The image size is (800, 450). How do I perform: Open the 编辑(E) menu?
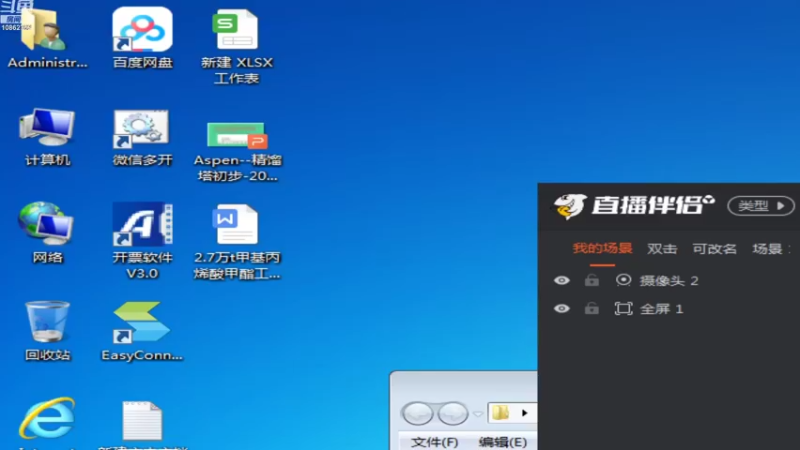coord(503,442)
